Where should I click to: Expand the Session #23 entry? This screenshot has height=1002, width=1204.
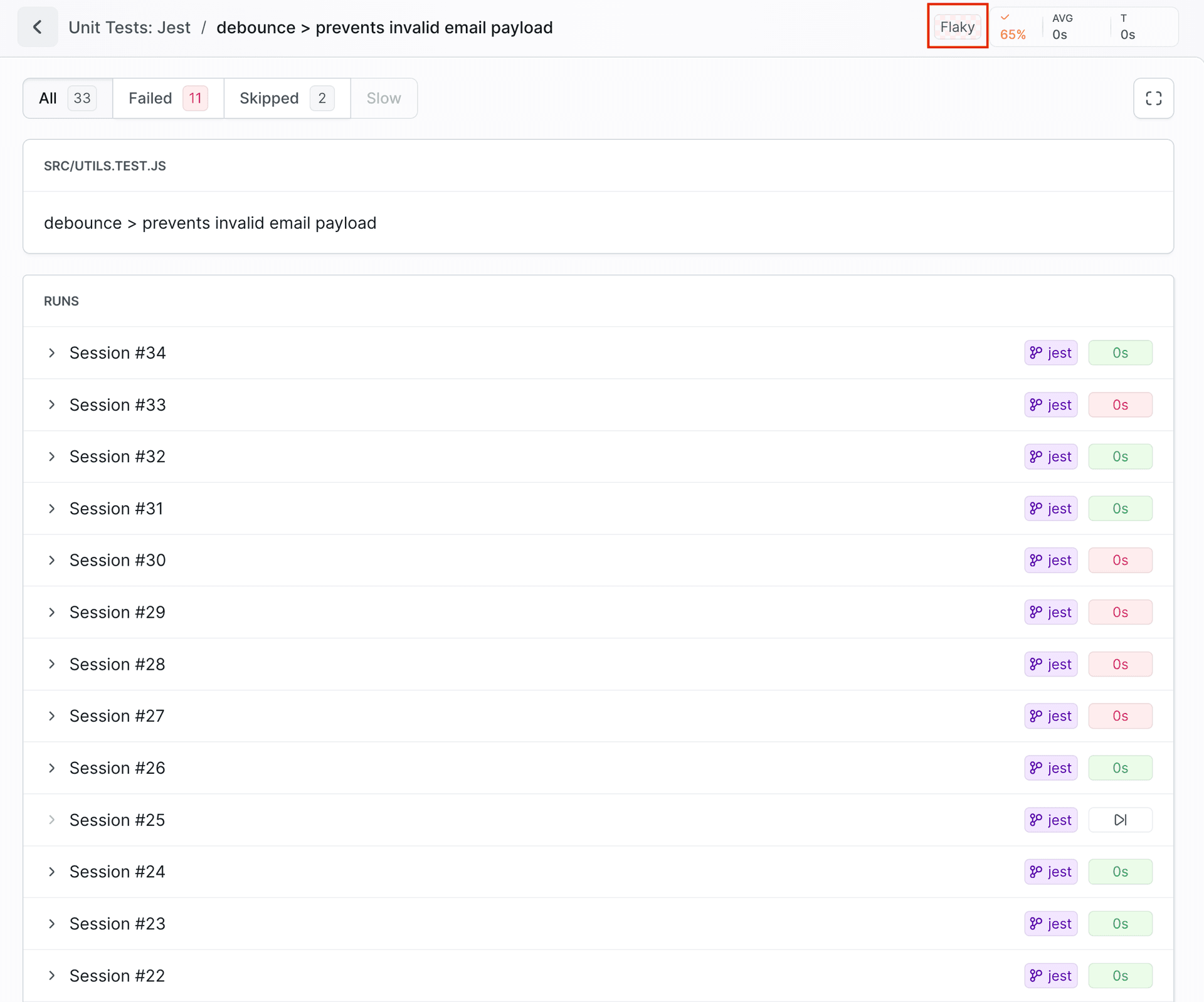coord(51,923)
